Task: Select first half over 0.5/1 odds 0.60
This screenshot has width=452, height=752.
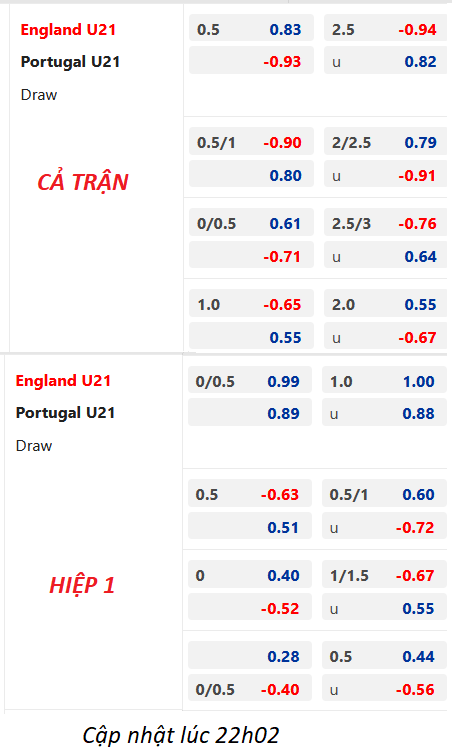Action: 384,494
